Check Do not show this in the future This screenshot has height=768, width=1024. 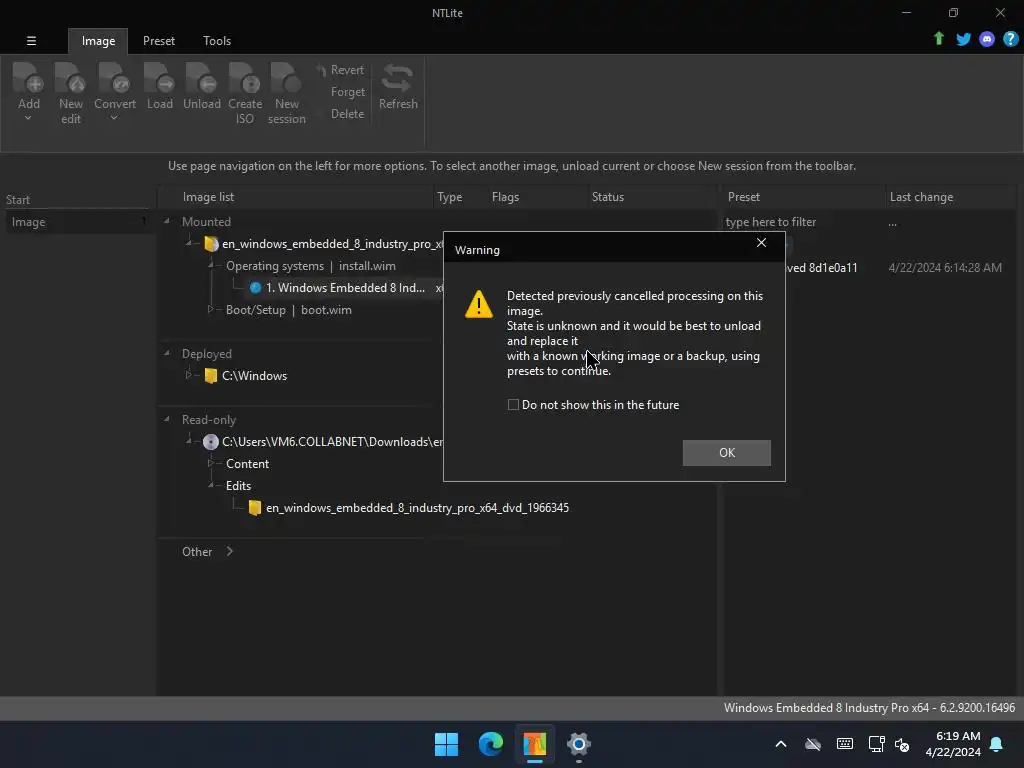coord(513,405)
